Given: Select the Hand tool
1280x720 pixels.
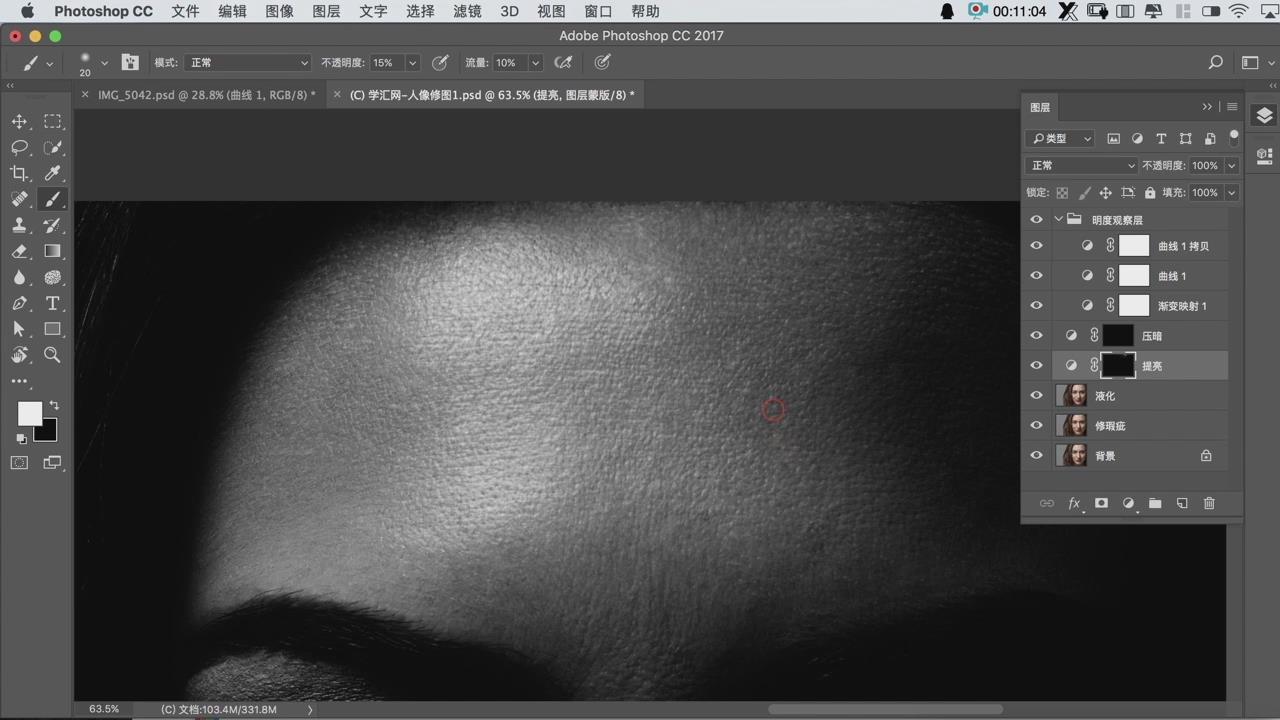Looking at the screenshot, I should pos(19,355).
